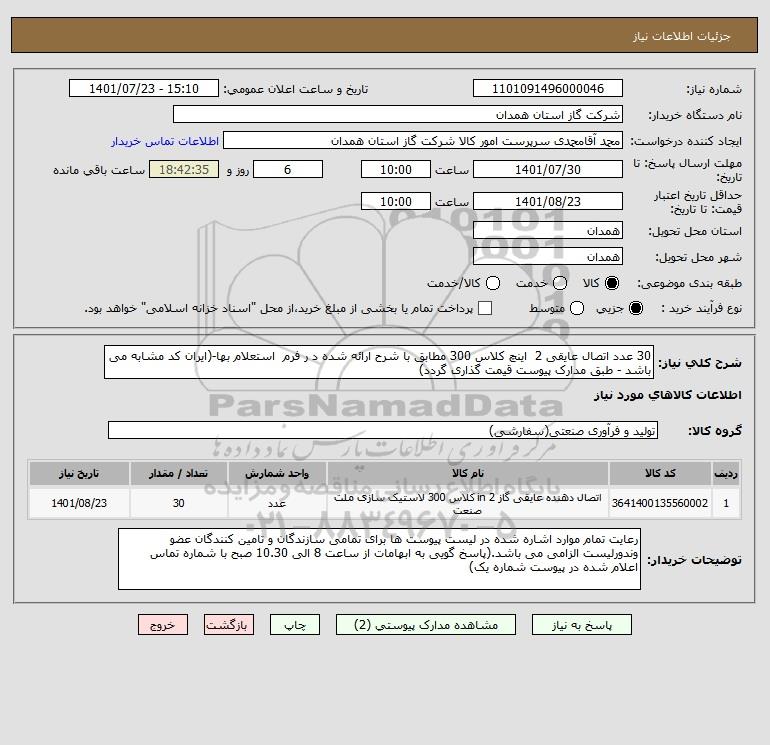
Task: Click the گروه کالا field تولید و فرآوری صنعتی
Action: (383, 430)
